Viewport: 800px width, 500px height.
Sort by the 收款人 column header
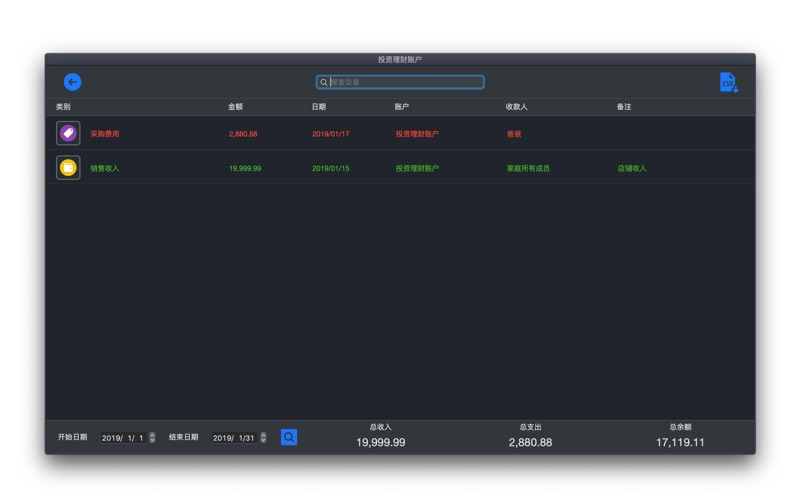(x=516, y=107)
